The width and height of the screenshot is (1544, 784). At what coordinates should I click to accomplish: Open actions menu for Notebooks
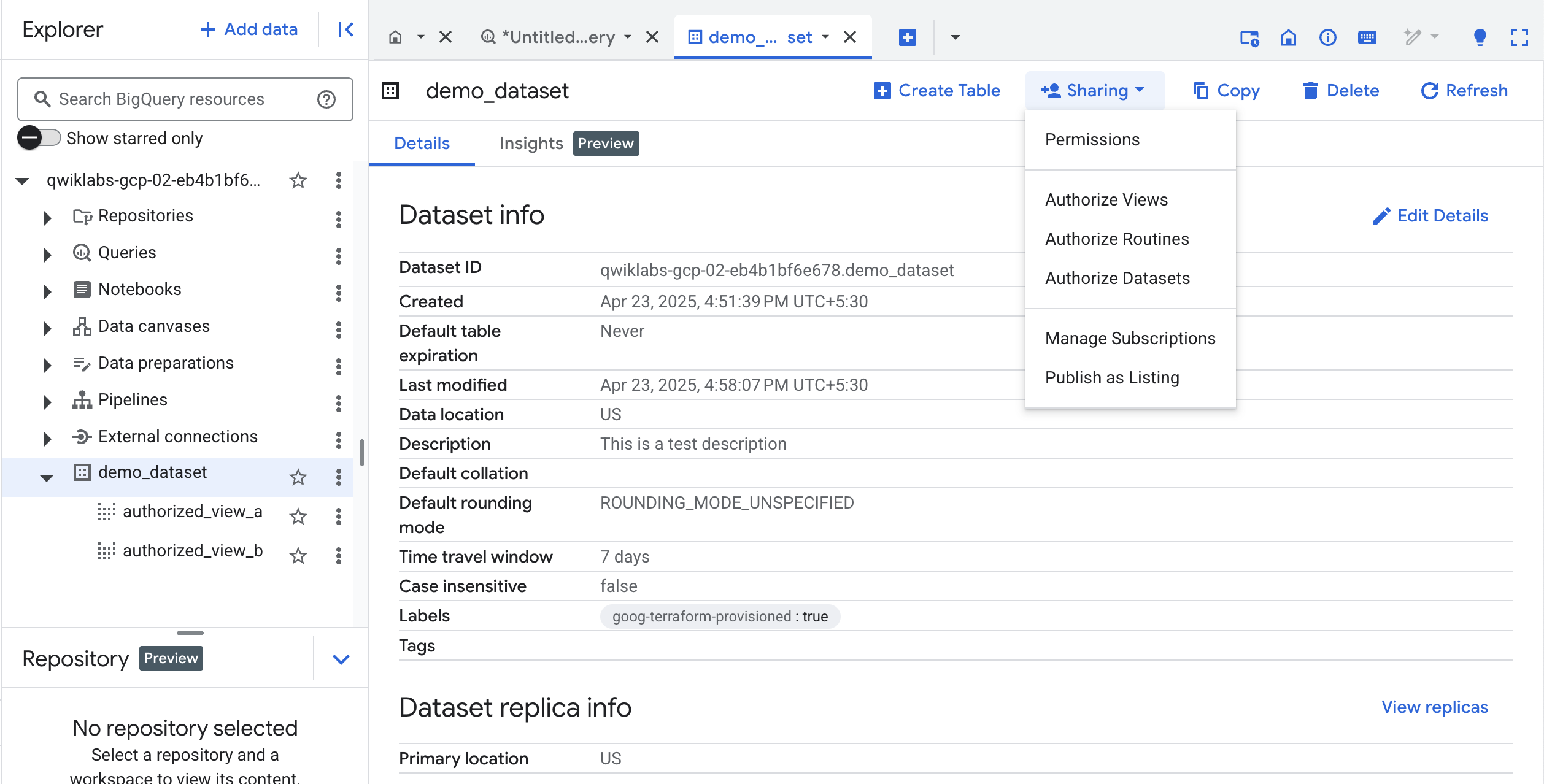339,292
